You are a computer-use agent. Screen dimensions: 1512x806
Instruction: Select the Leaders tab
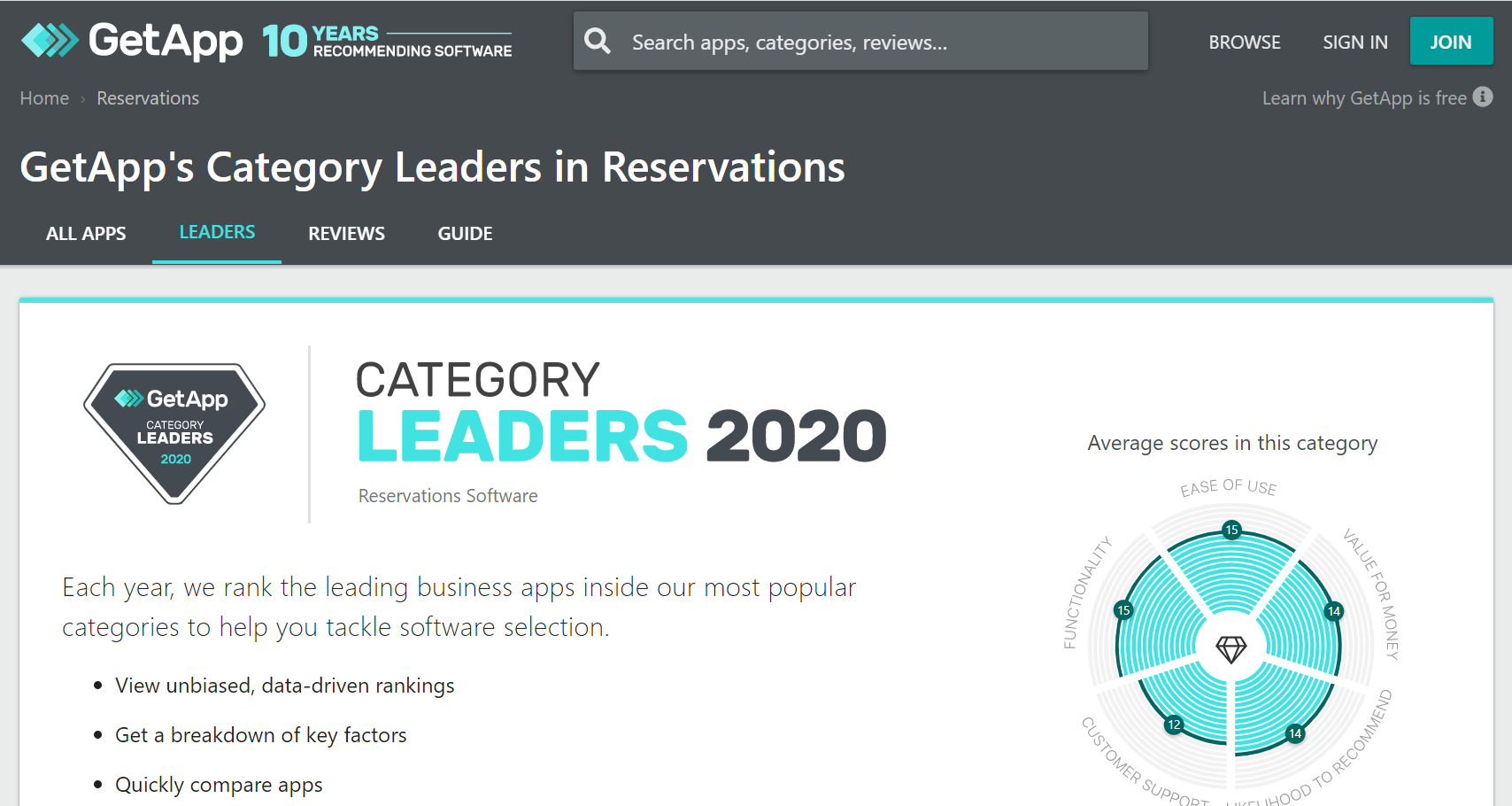(x=217, y=232)
